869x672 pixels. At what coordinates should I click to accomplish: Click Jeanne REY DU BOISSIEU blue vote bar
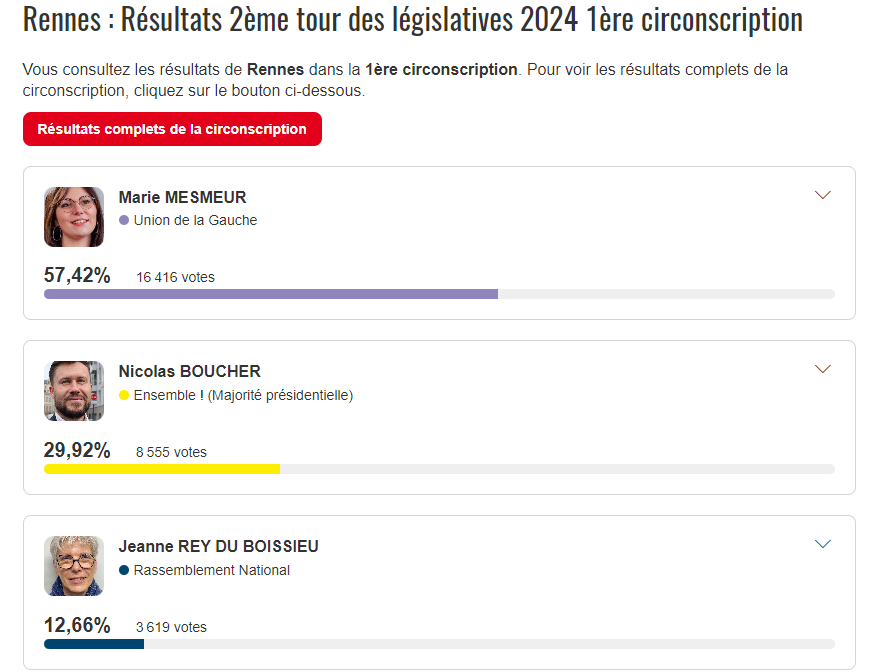click(94, 644)
